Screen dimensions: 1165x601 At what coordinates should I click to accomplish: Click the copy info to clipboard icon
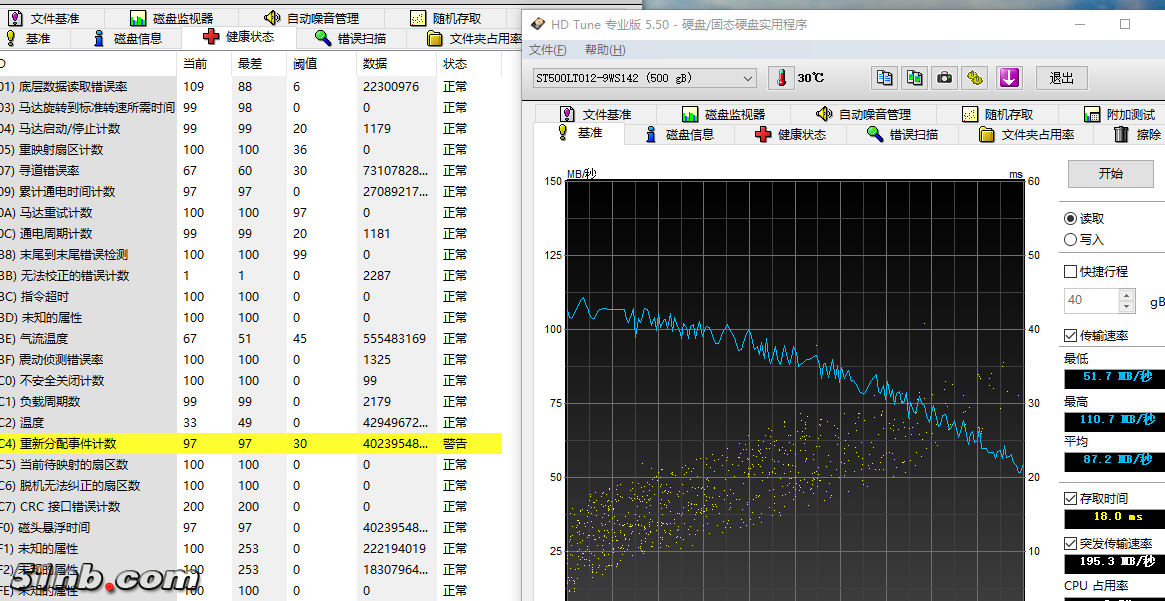tap(884, 78)
